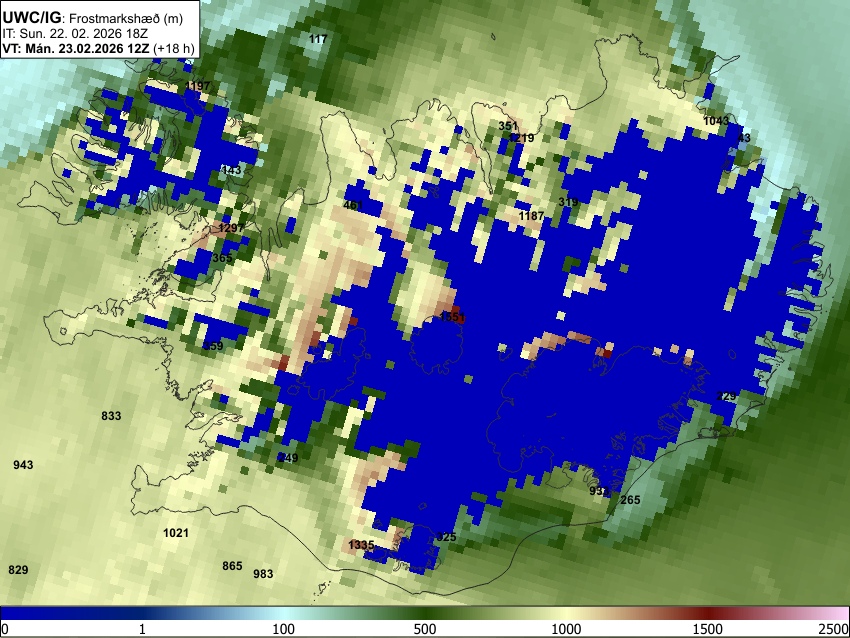Viewport: 850px width, 638px height.
Task: Click the map value 1297
Action: [x=231, y=228]
